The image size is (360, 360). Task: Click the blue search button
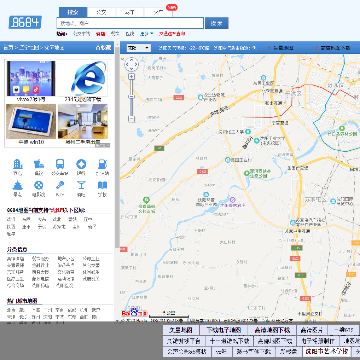(217, 23)
